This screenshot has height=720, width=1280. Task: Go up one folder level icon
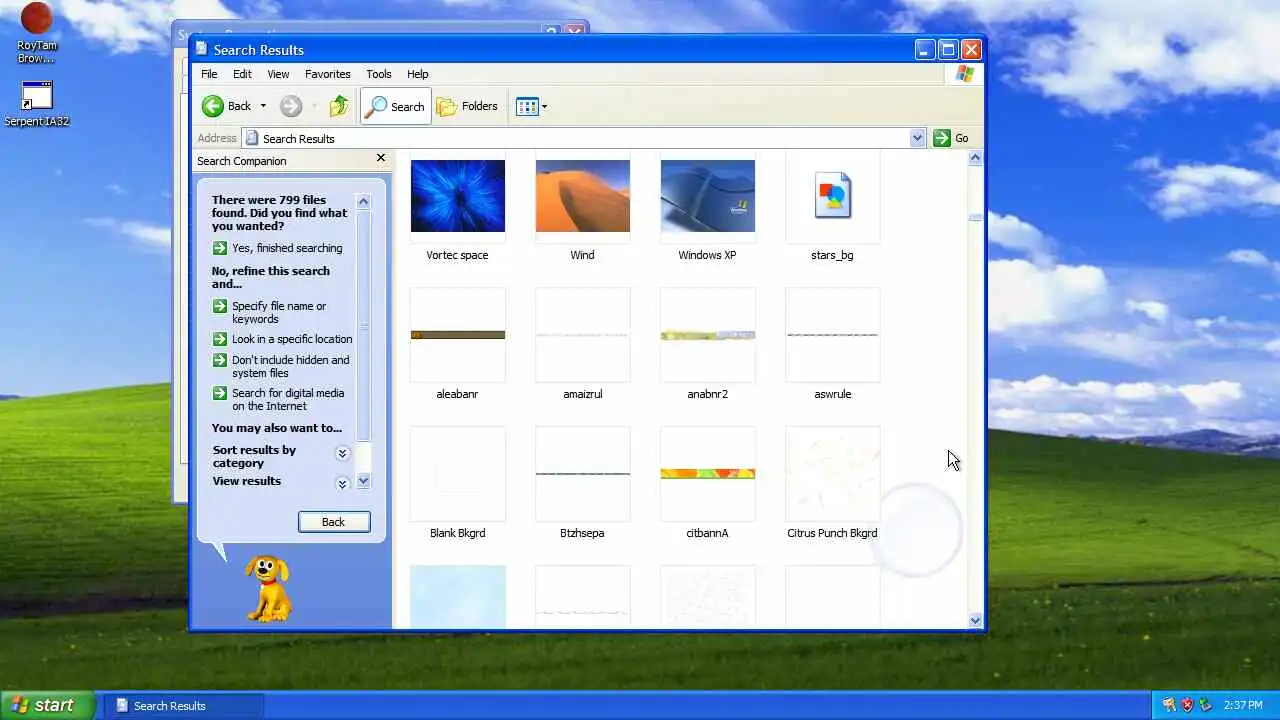[339, 106]
